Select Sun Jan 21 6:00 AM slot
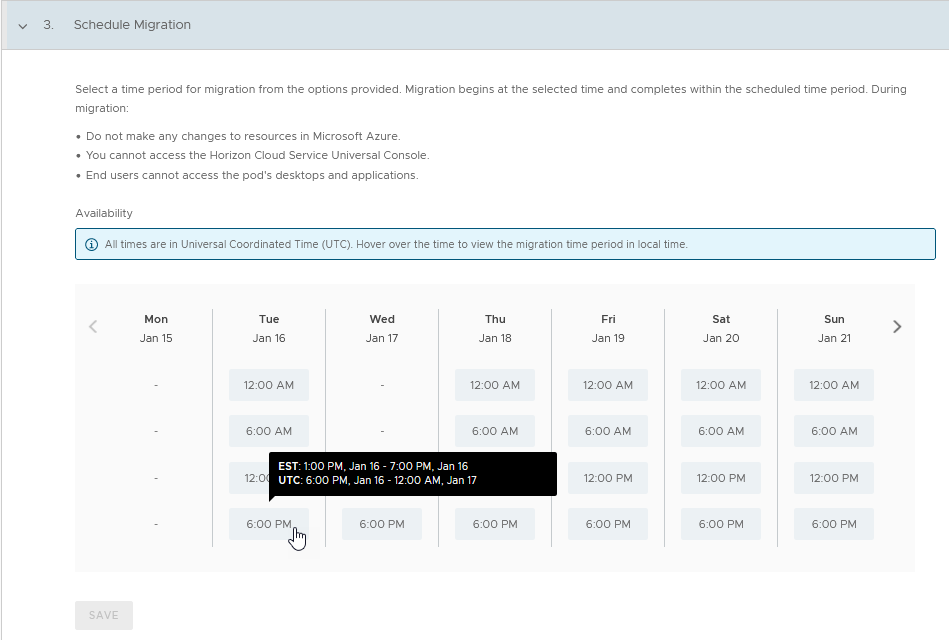The image size is (949, 640). (834, 431)
